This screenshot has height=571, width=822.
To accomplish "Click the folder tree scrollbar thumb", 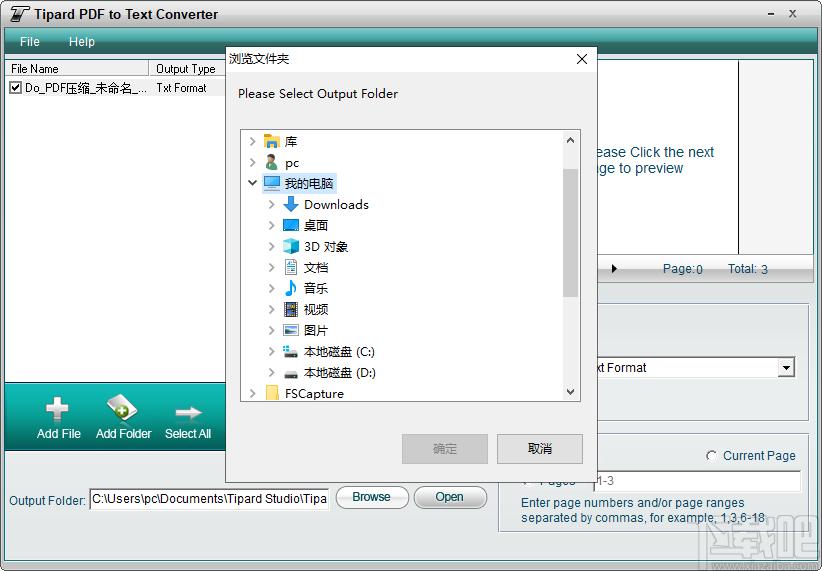I will tap(570, 232).
